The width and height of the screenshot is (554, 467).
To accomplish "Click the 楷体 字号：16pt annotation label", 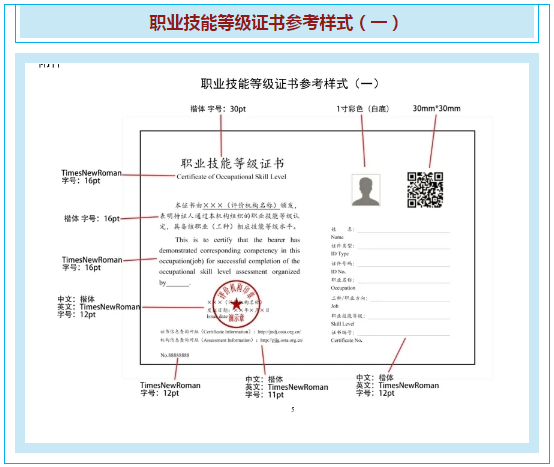I will (92, 219).
